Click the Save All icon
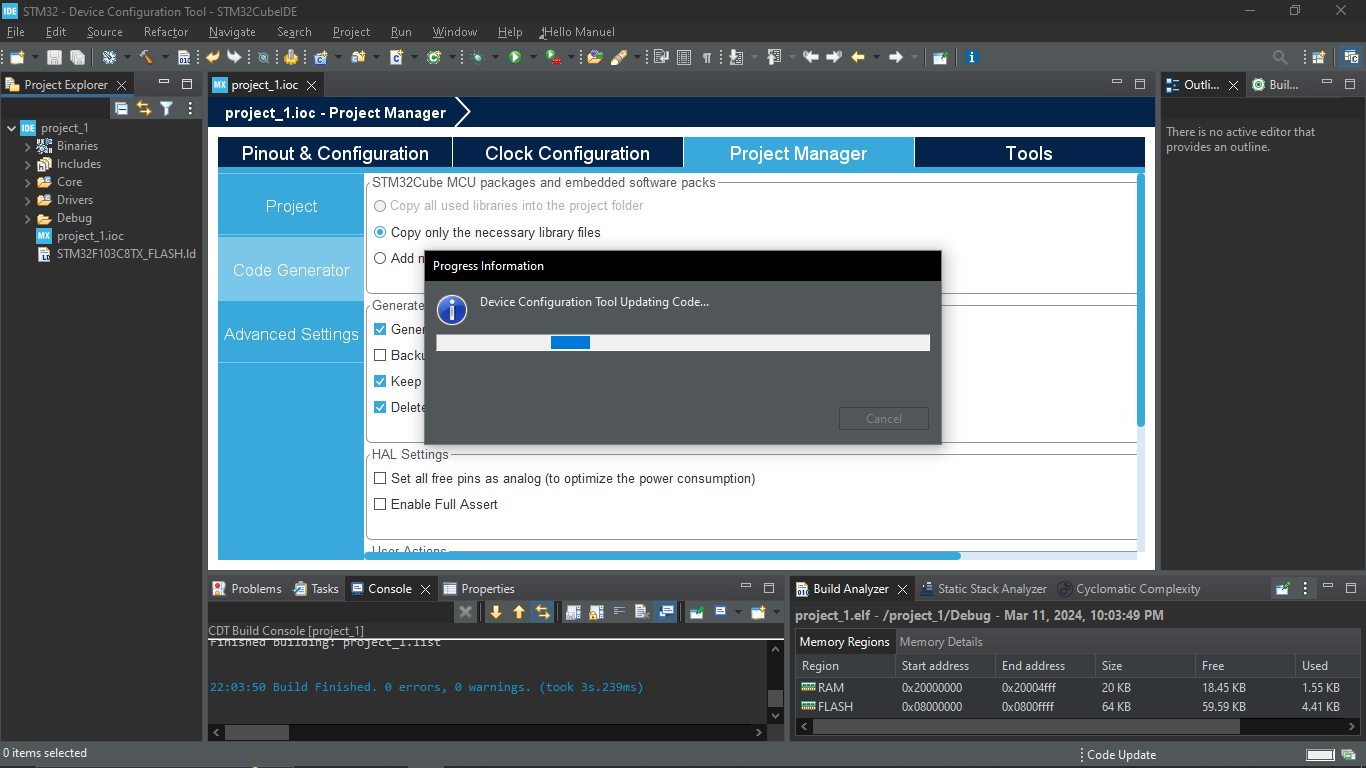 pos(77,57)
